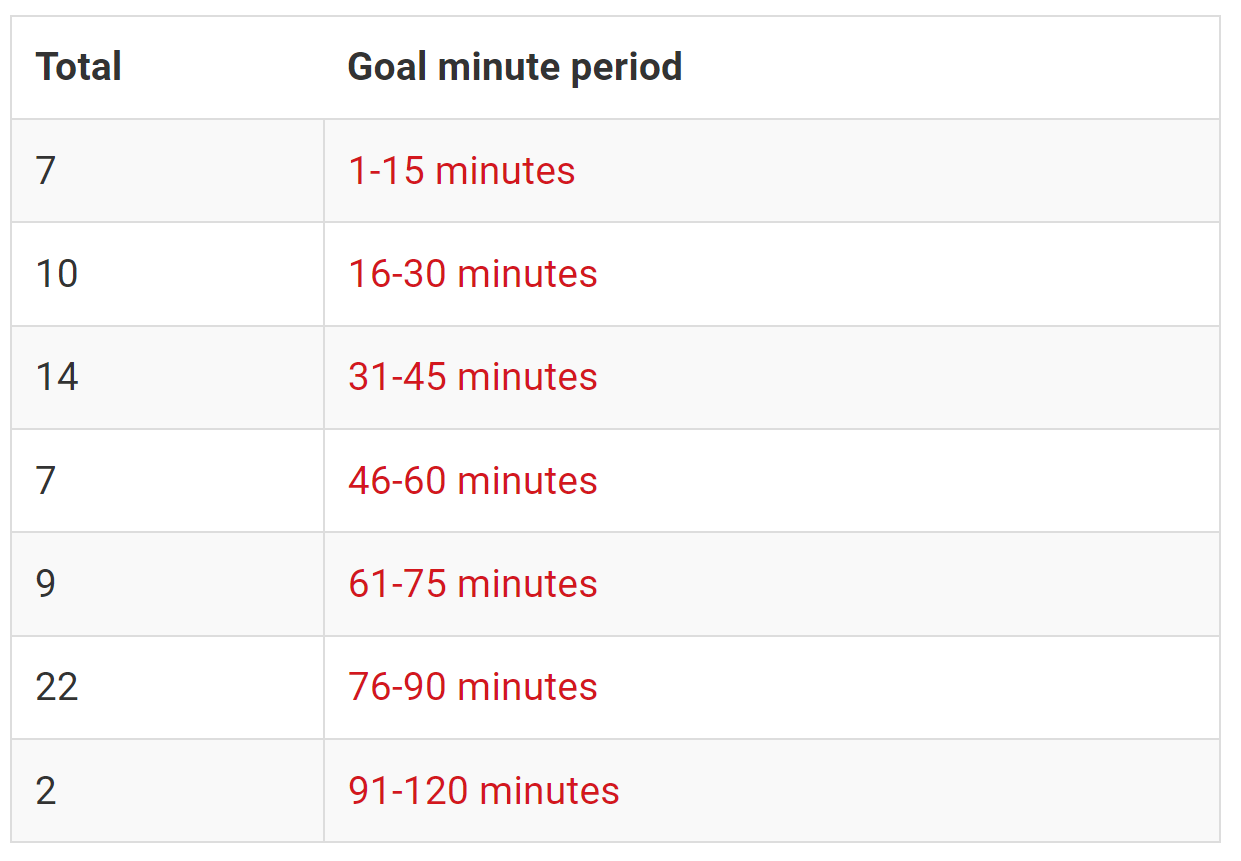Follow the period link beside total 10

[x=472, y=274]
